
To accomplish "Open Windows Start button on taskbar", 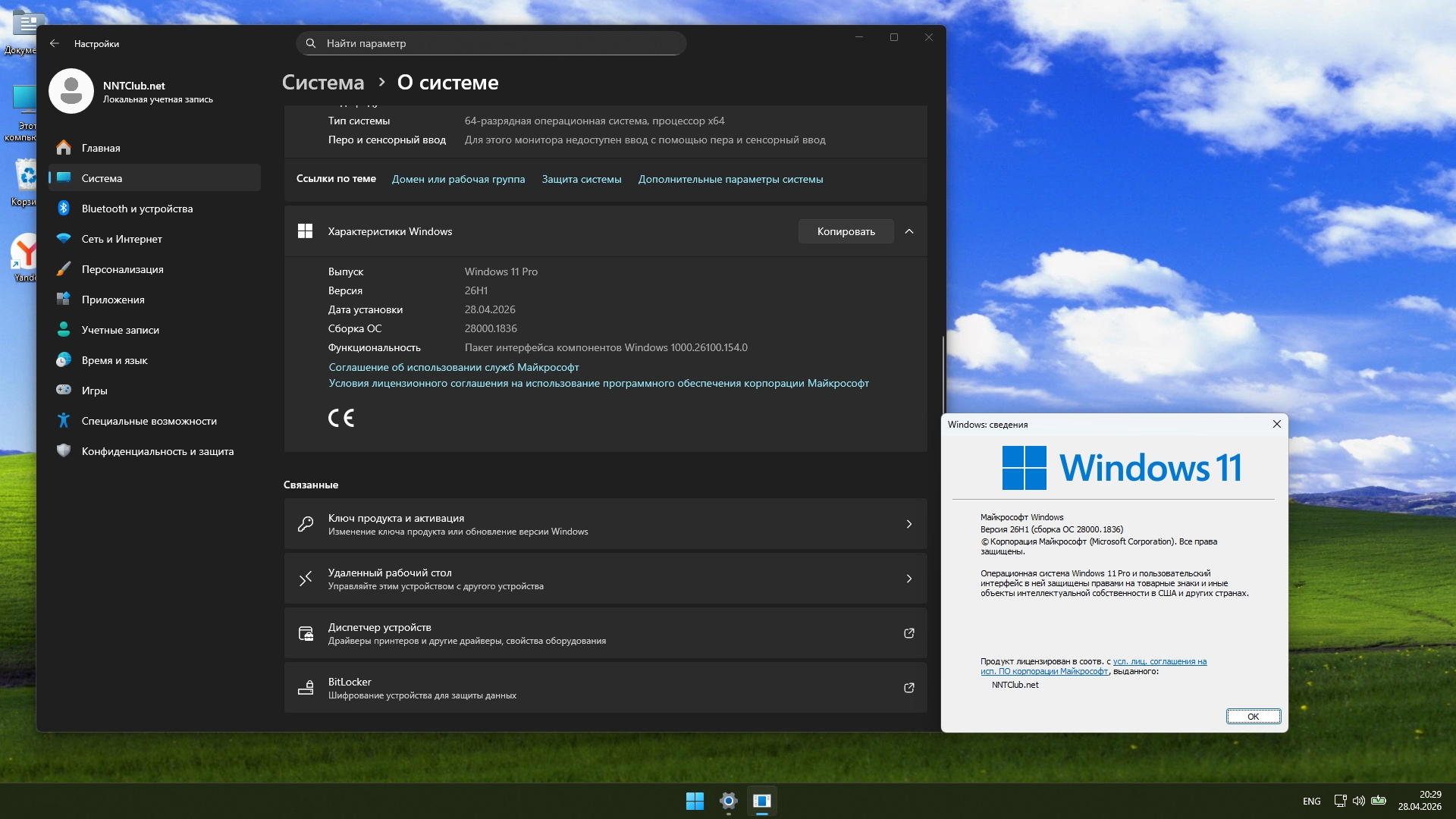I will coord(695,801).
